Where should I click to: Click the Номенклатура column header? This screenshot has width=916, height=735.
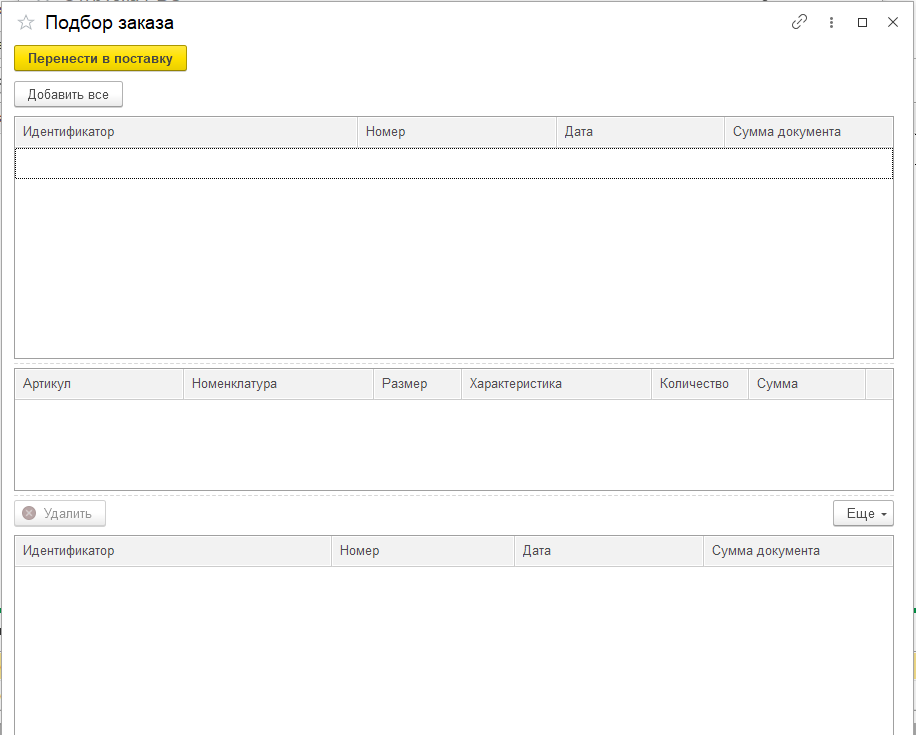tap(278, 384)
